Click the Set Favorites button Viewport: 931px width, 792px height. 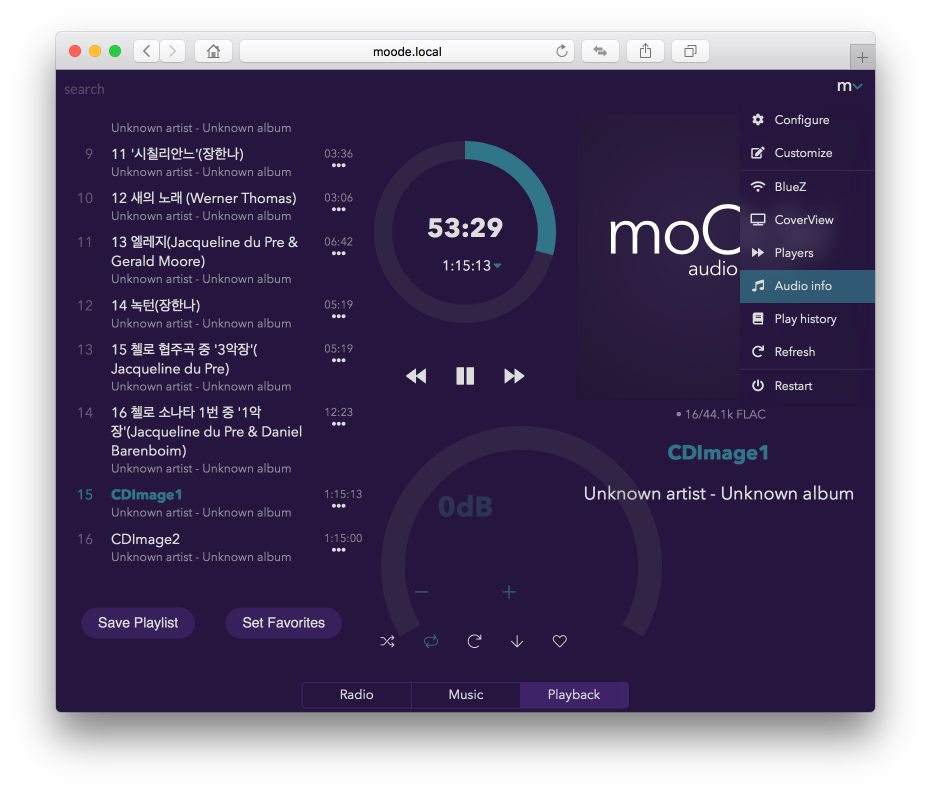coord(283,623)
